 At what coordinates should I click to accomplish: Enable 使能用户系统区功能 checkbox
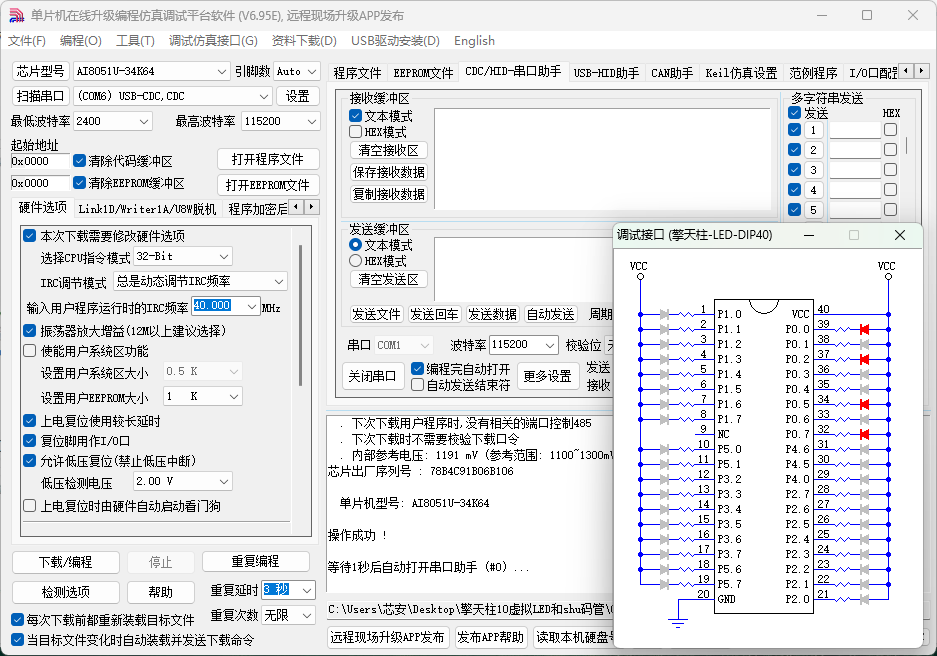[29, 351]
